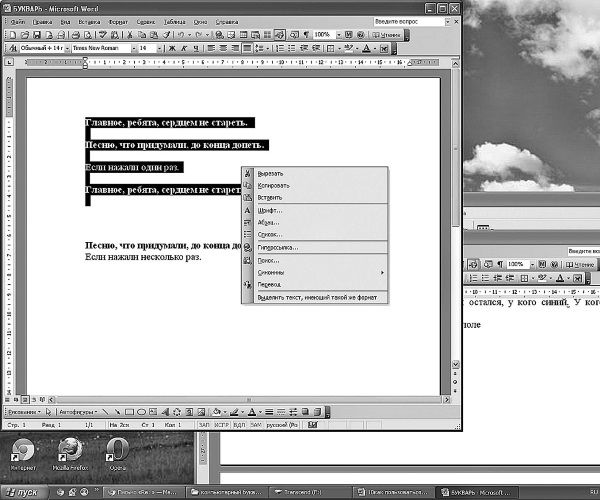Click the font color button in formatting toolbar
This screenshot has width=600, height=500.
click(368, 47)
